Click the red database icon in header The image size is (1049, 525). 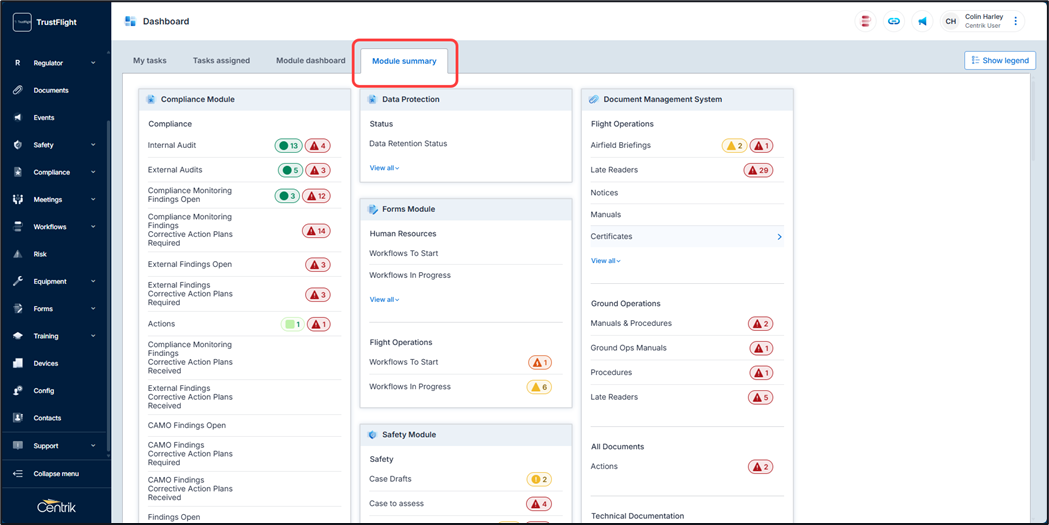coord(866,21)
